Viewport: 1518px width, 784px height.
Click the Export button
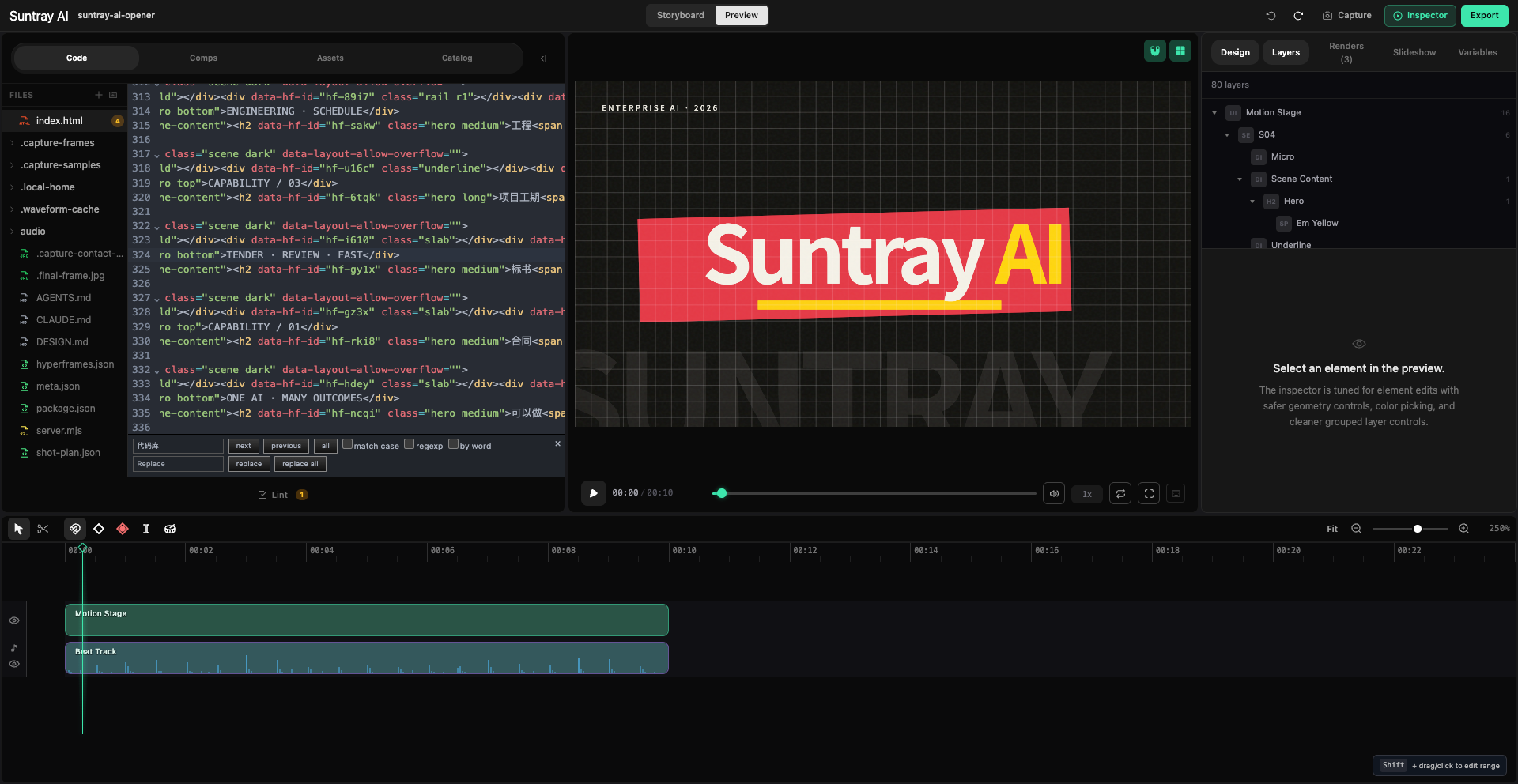[x=1484, y=16]
